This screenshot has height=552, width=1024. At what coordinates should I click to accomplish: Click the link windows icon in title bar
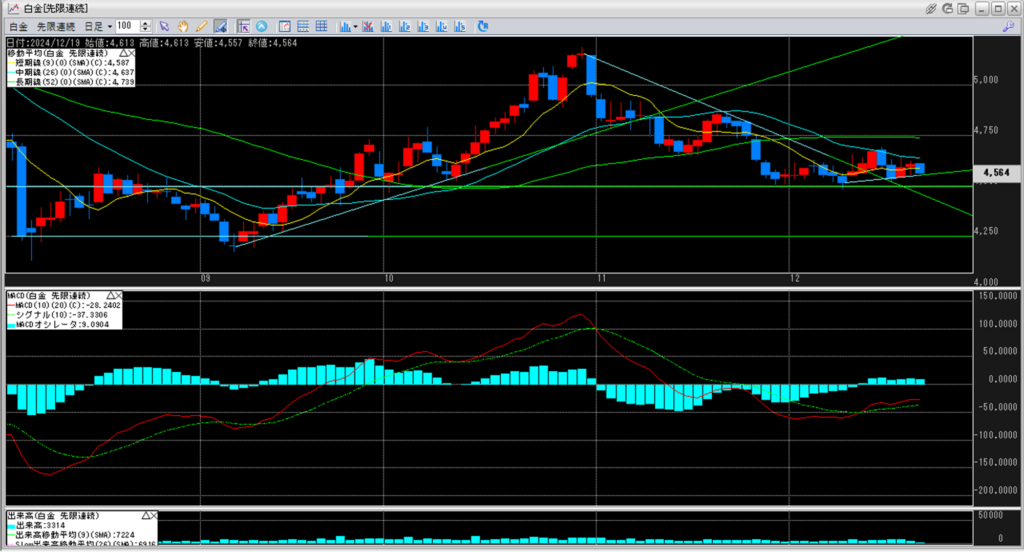click(932, 8)
